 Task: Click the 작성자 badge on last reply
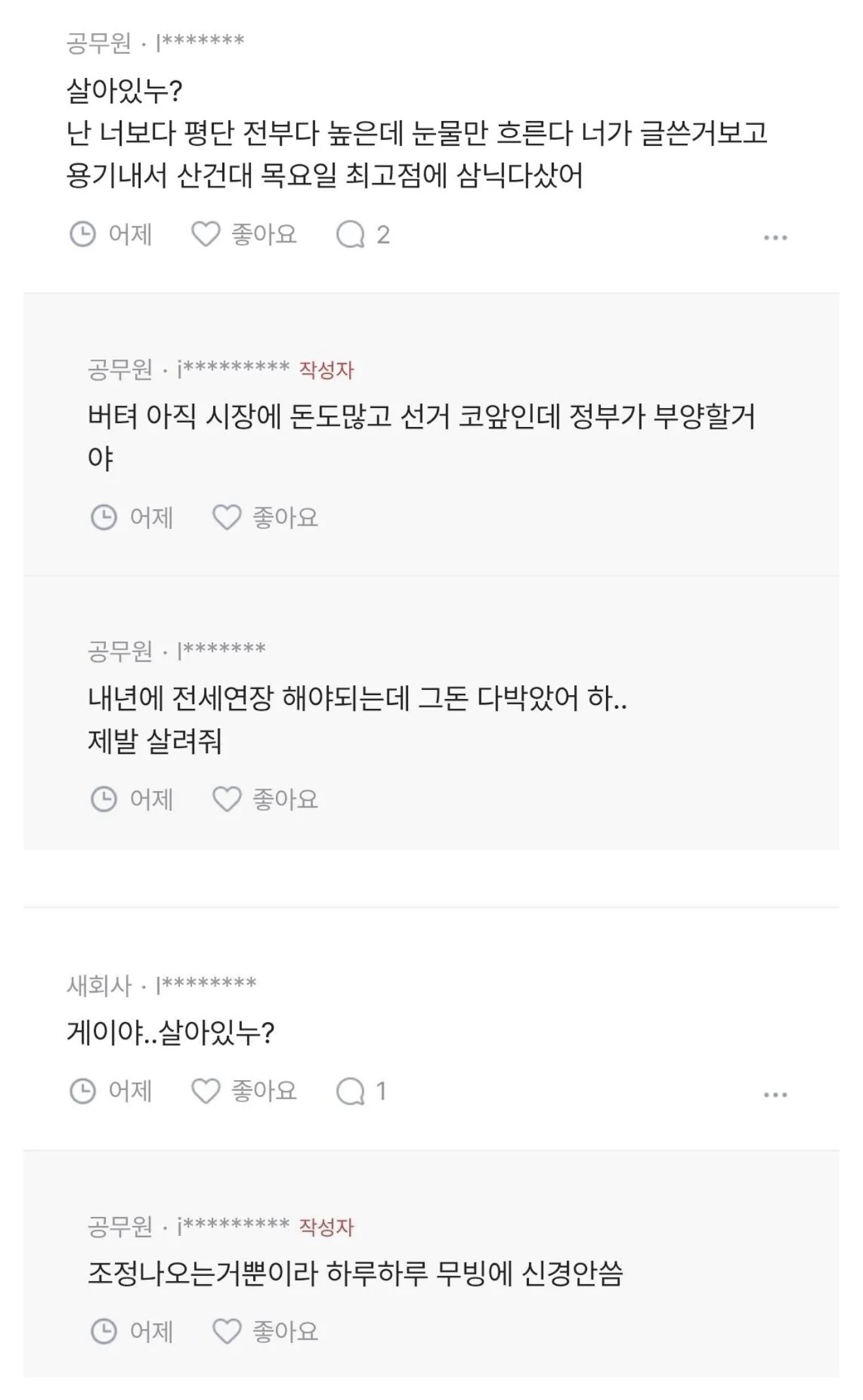[326, 1227]
